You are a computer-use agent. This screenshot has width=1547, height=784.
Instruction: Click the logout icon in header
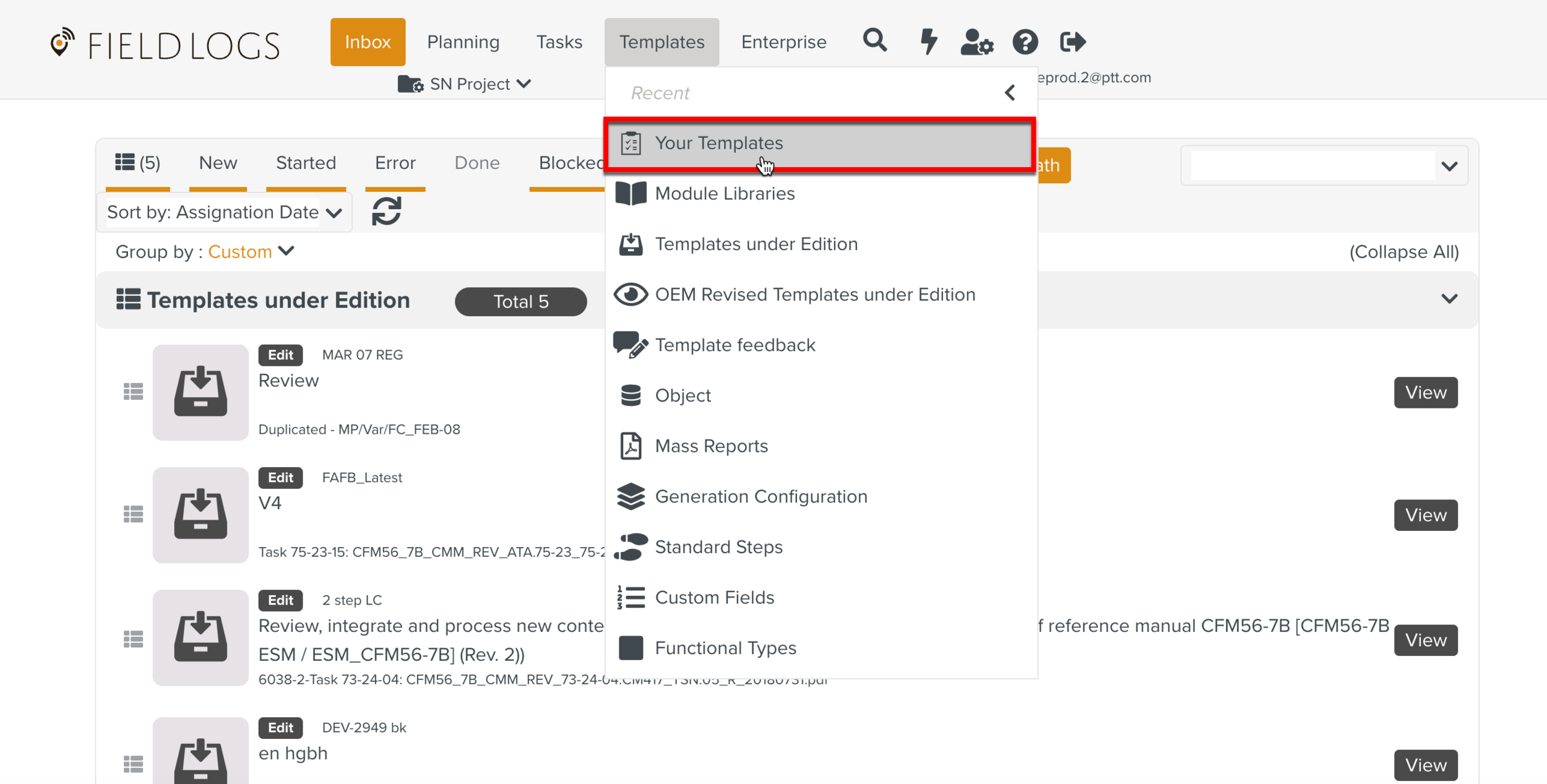[1072, 42]
